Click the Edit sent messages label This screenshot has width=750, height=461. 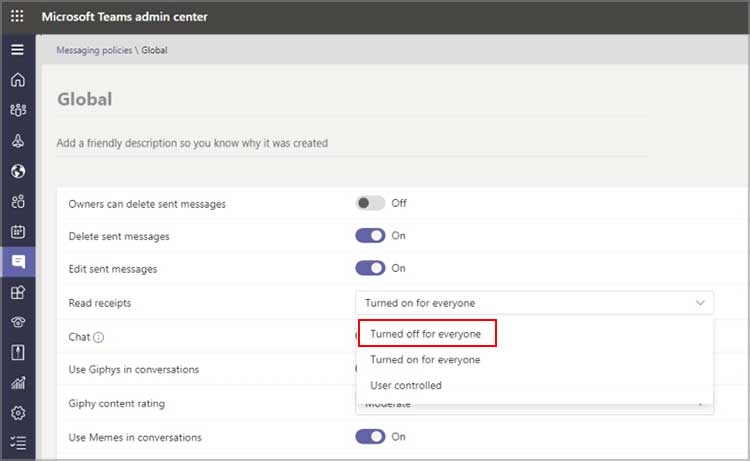point(112,269)
